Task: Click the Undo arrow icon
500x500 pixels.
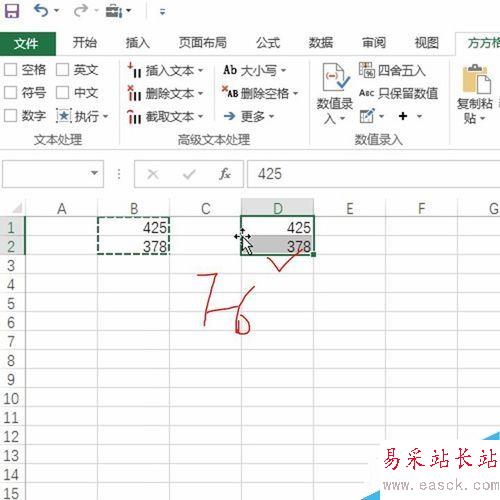Action: pos(41,11)
